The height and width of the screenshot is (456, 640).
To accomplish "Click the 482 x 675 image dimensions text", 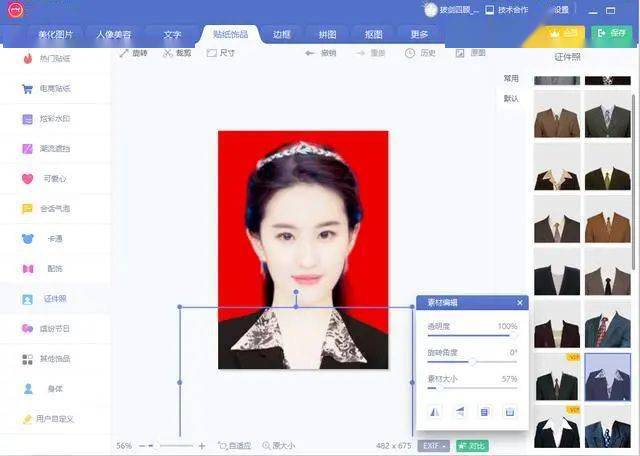I will [x=393, y=446].
